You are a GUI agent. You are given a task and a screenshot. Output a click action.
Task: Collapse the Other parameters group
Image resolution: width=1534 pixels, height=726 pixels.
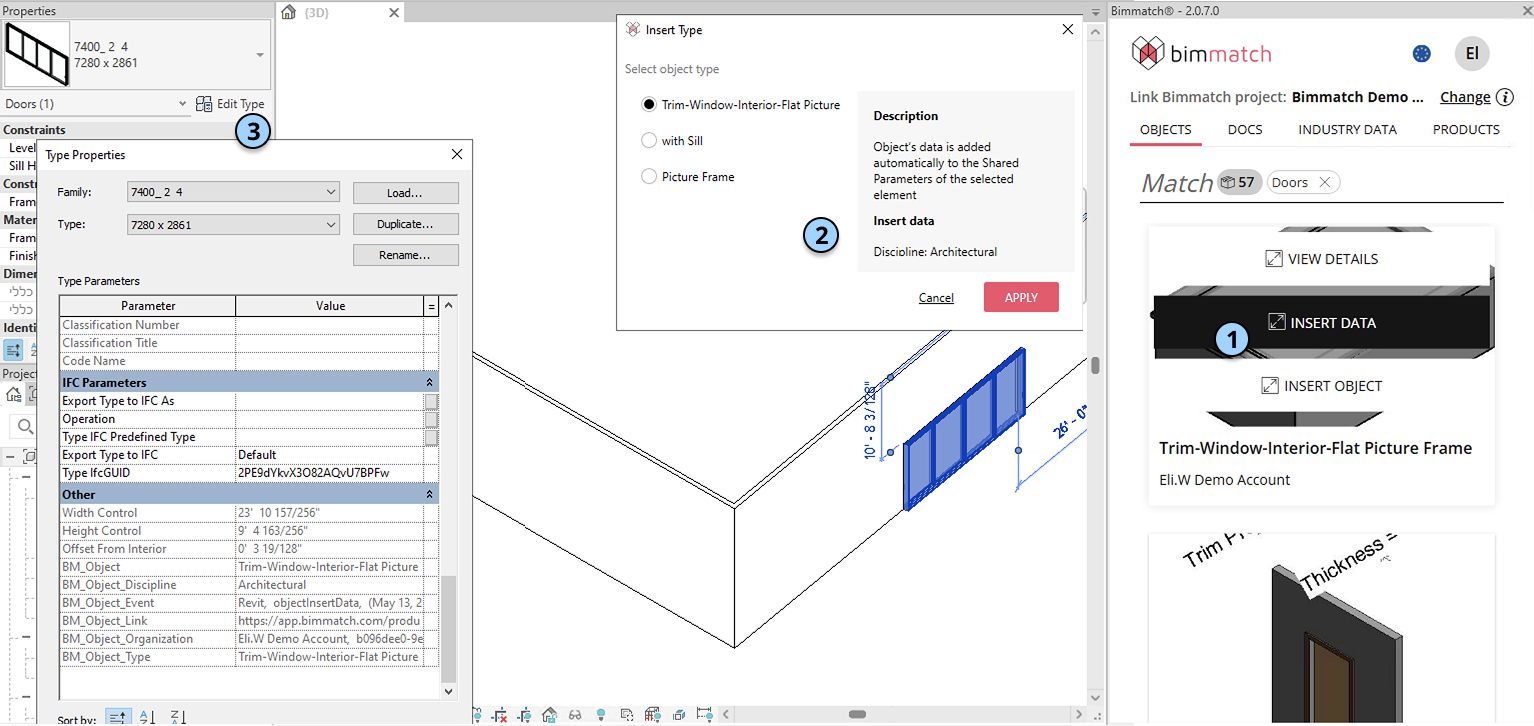(430, 495)
